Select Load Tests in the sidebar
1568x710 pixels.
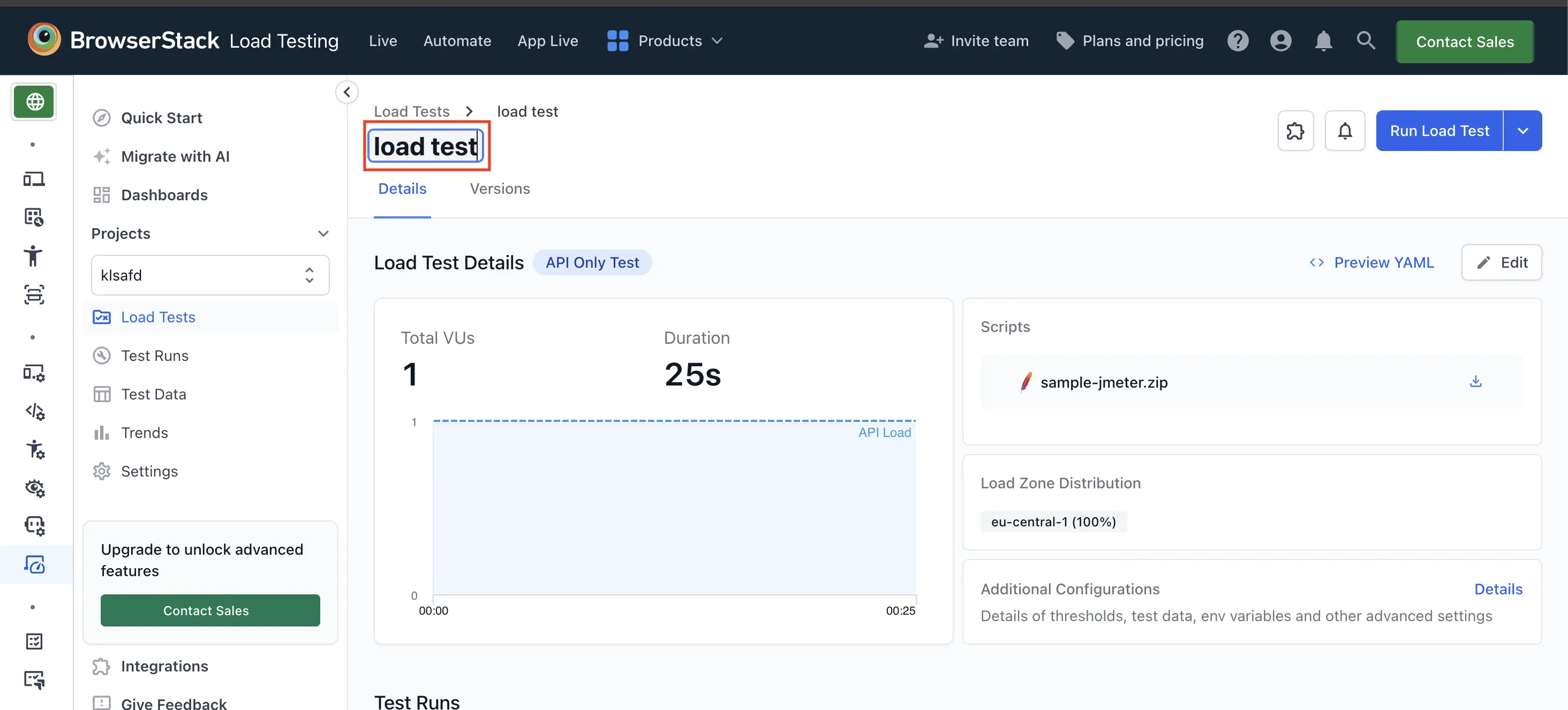[210, 317]
